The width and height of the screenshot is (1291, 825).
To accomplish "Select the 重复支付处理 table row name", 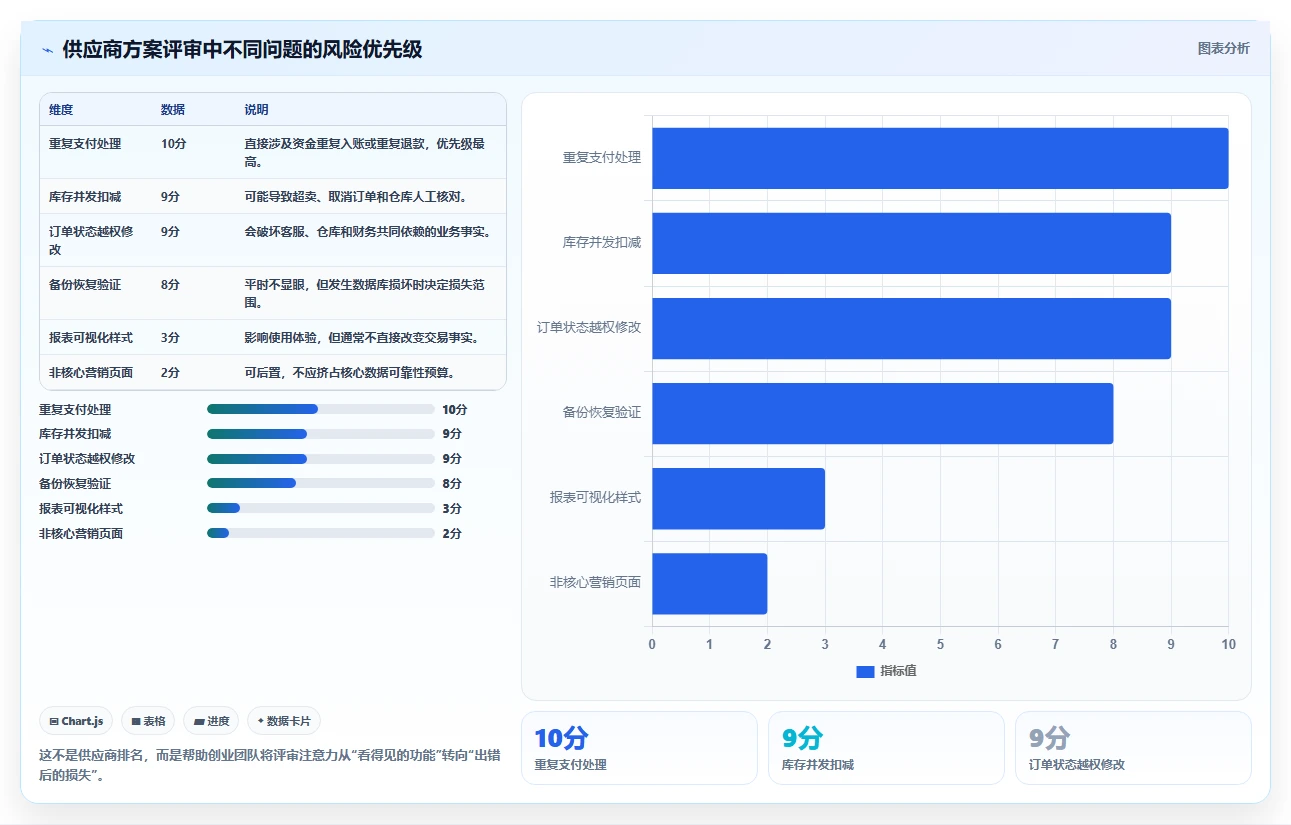I will [x=85, y=144].
